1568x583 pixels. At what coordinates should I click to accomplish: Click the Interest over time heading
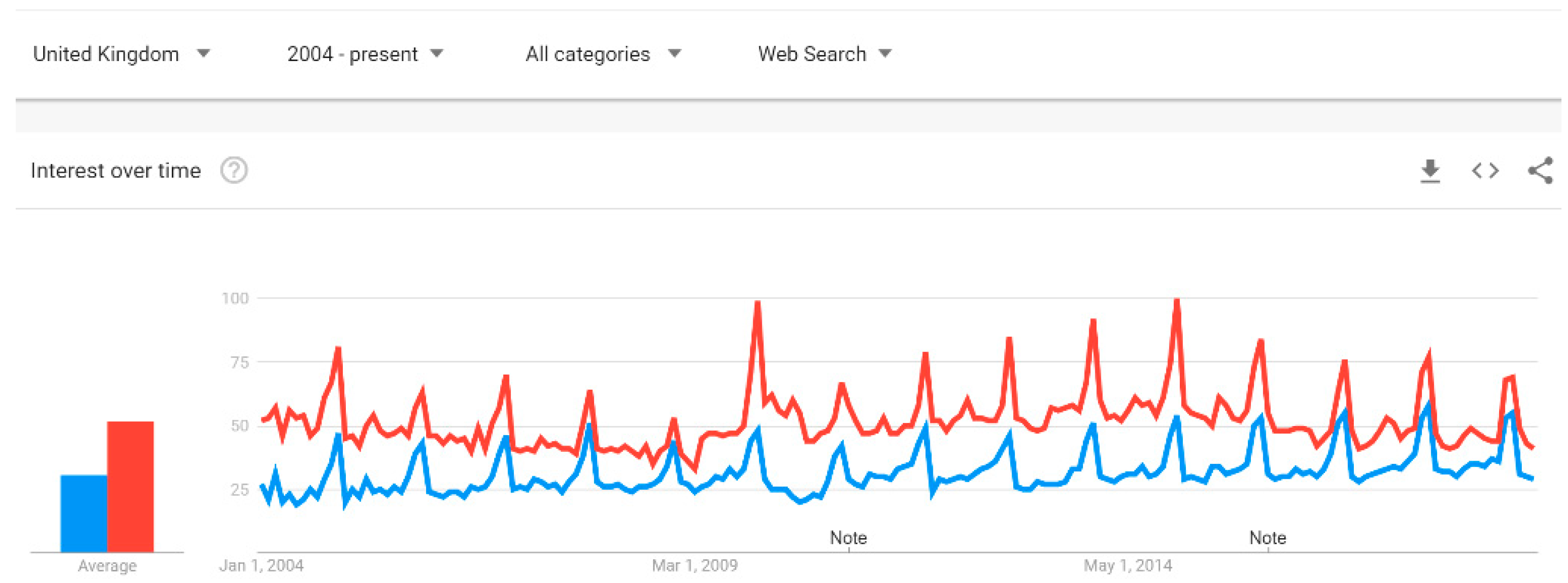[x=116, y=171]
